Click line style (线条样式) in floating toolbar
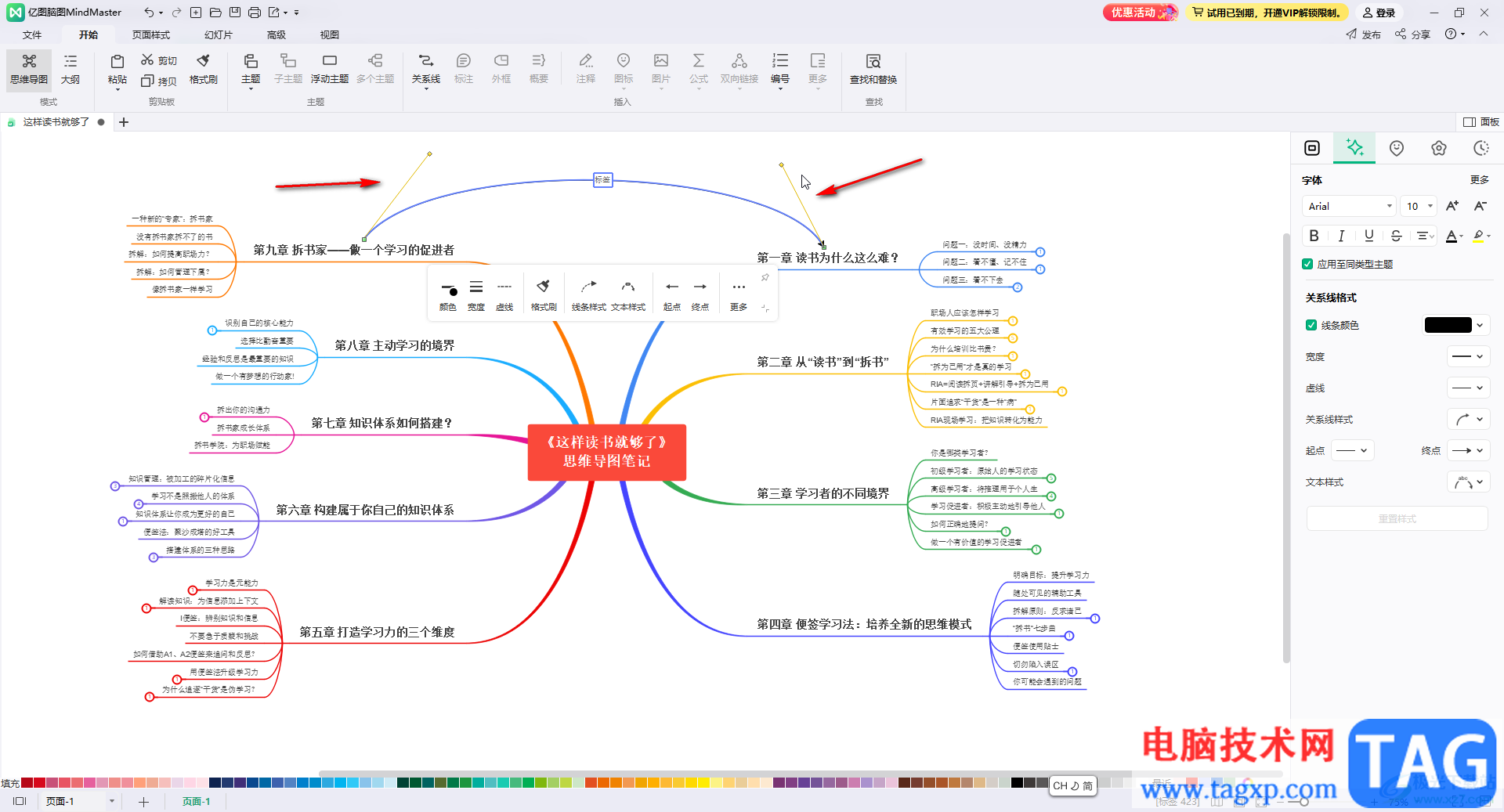 (x=589, y=295)
